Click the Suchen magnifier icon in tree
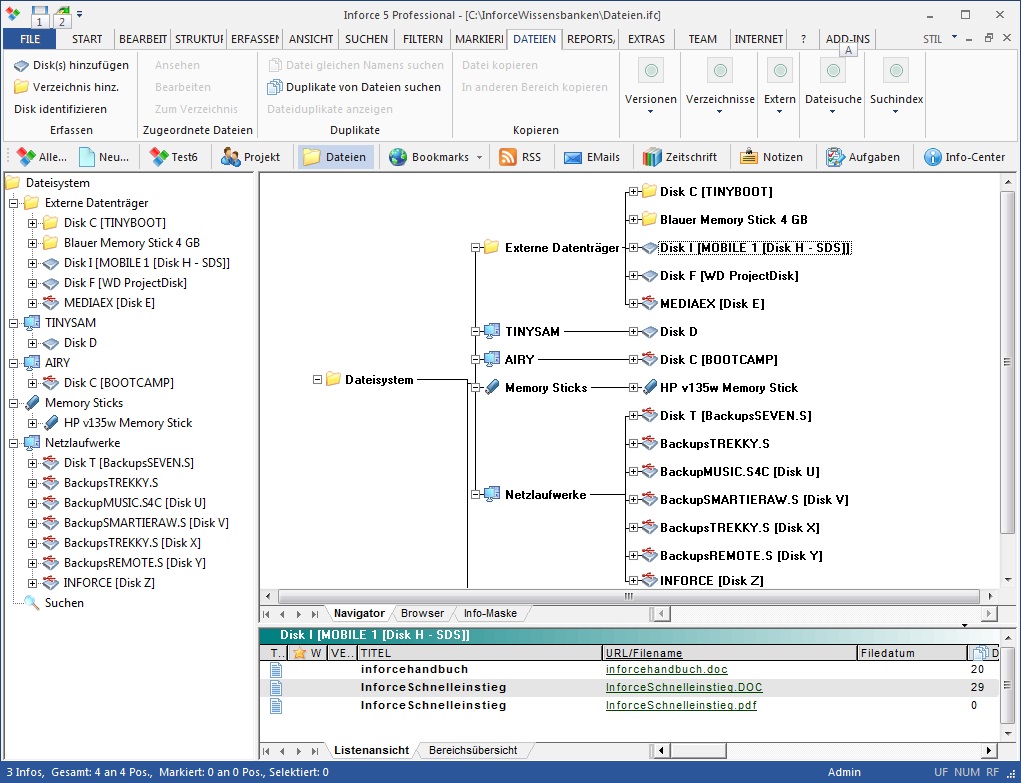The image size is (1021, 783). 31,603
